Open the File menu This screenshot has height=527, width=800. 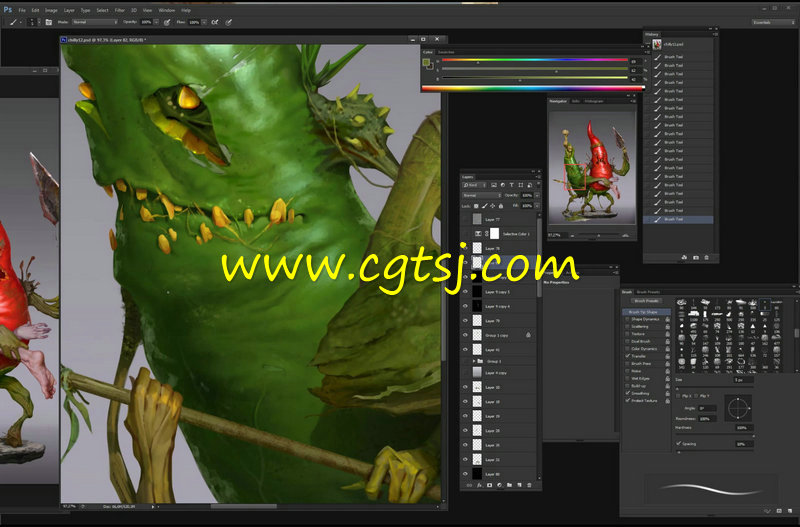pos(22,10)
